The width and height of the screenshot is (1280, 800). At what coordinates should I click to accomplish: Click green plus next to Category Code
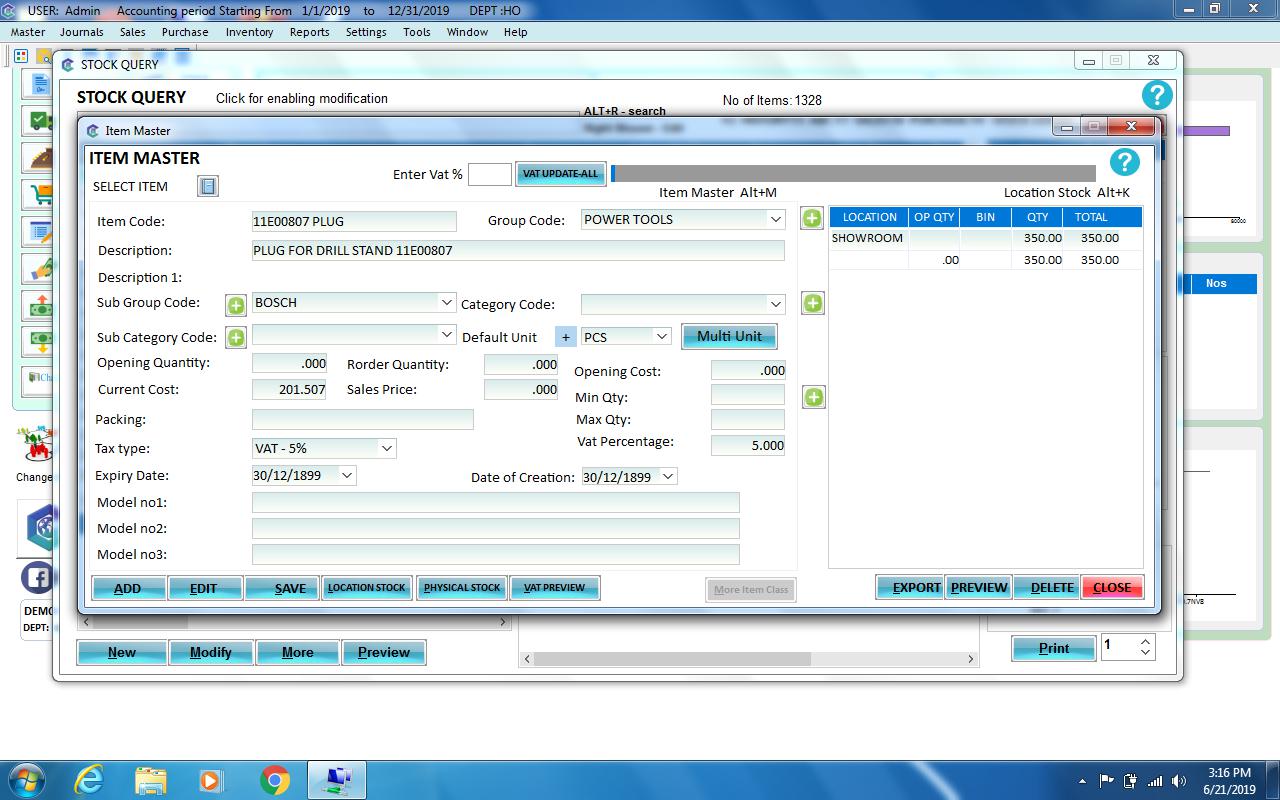tap(812, 302)
